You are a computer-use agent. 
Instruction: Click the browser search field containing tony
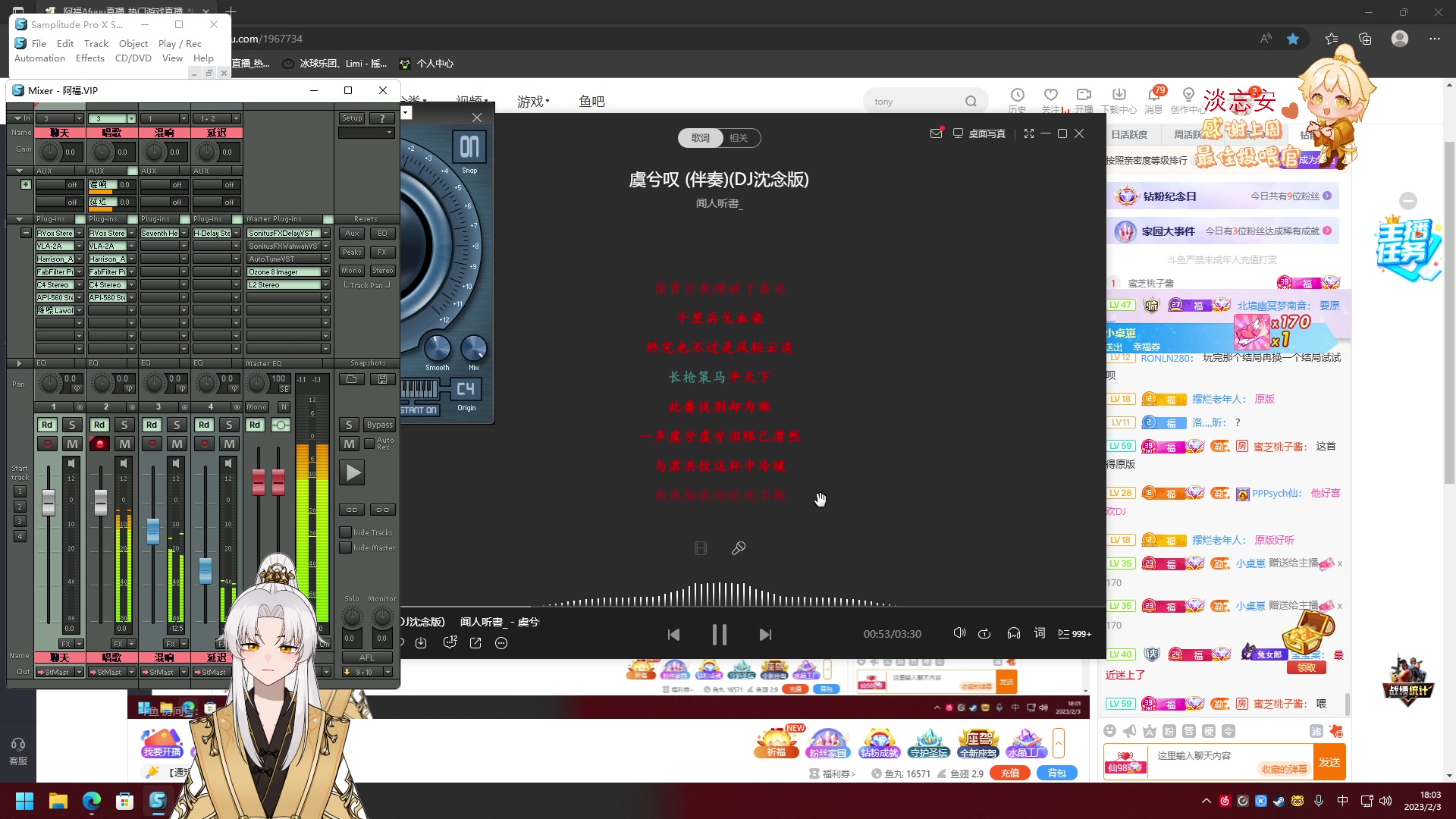point(918,102)
